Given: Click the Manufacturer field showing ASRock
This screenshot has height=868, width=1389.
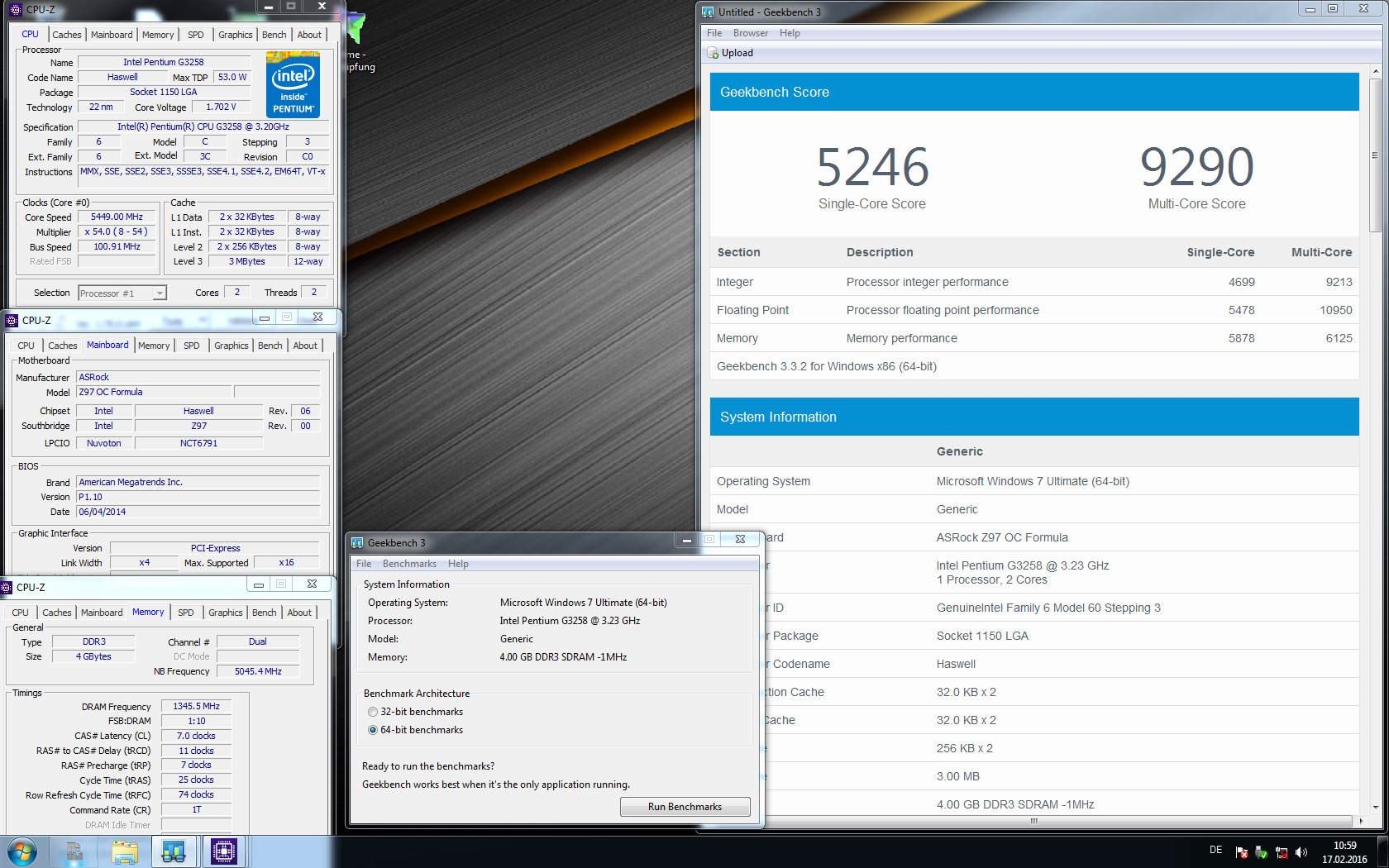Looking at the screenshot, I should pos(198,377).
